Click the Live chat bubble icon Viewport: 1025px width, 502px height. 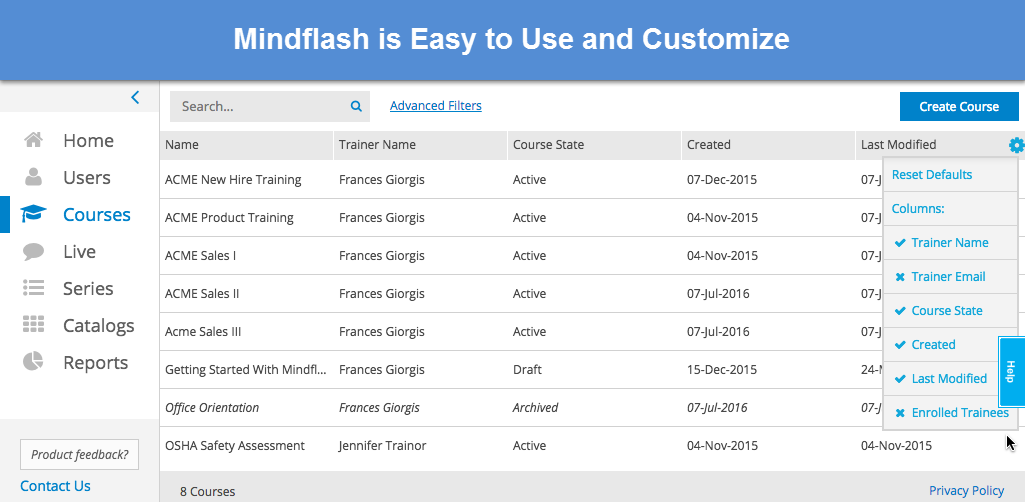pyautogui.click(x=34, y=252)
